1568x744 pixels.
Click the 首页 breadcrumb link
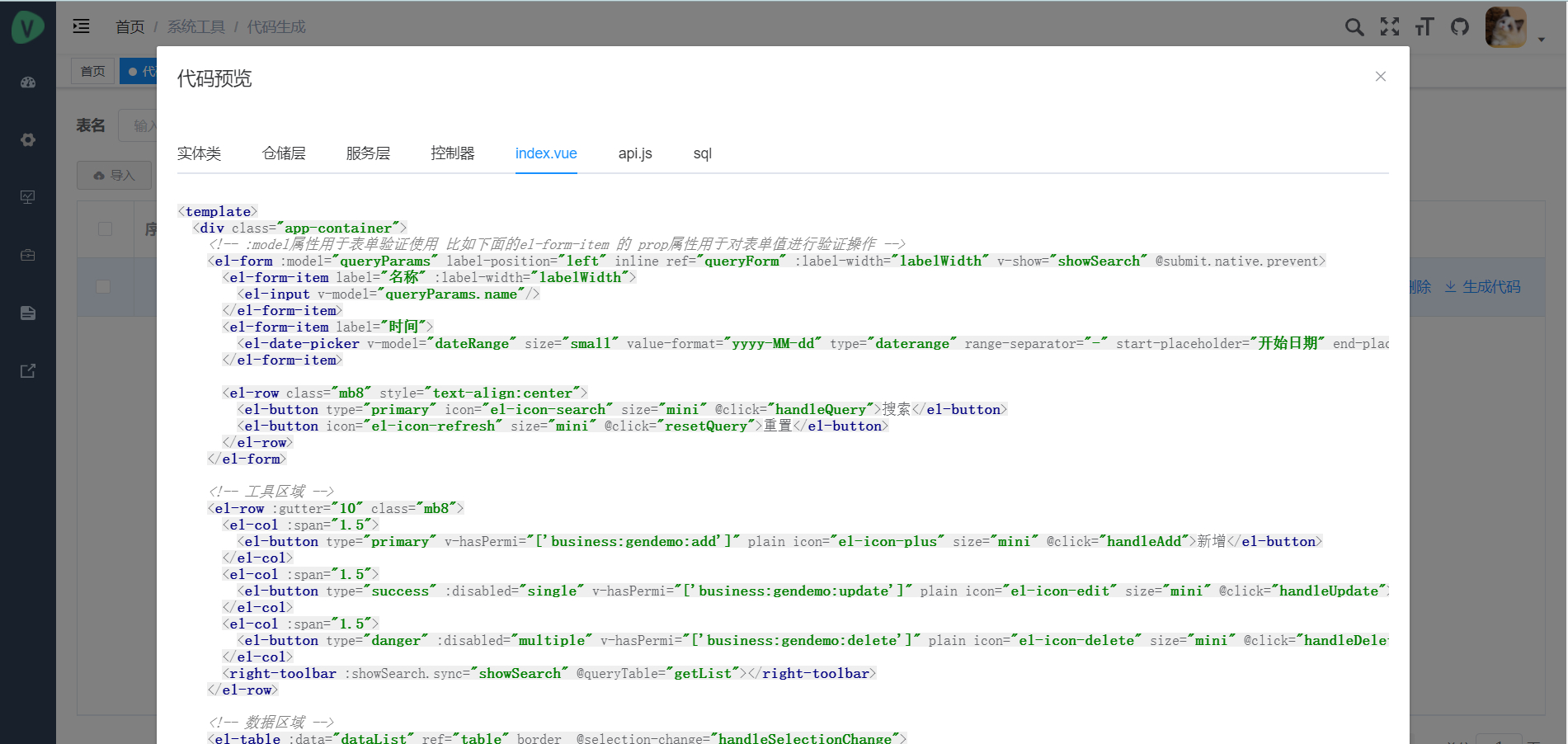click(x=129, y=27)
